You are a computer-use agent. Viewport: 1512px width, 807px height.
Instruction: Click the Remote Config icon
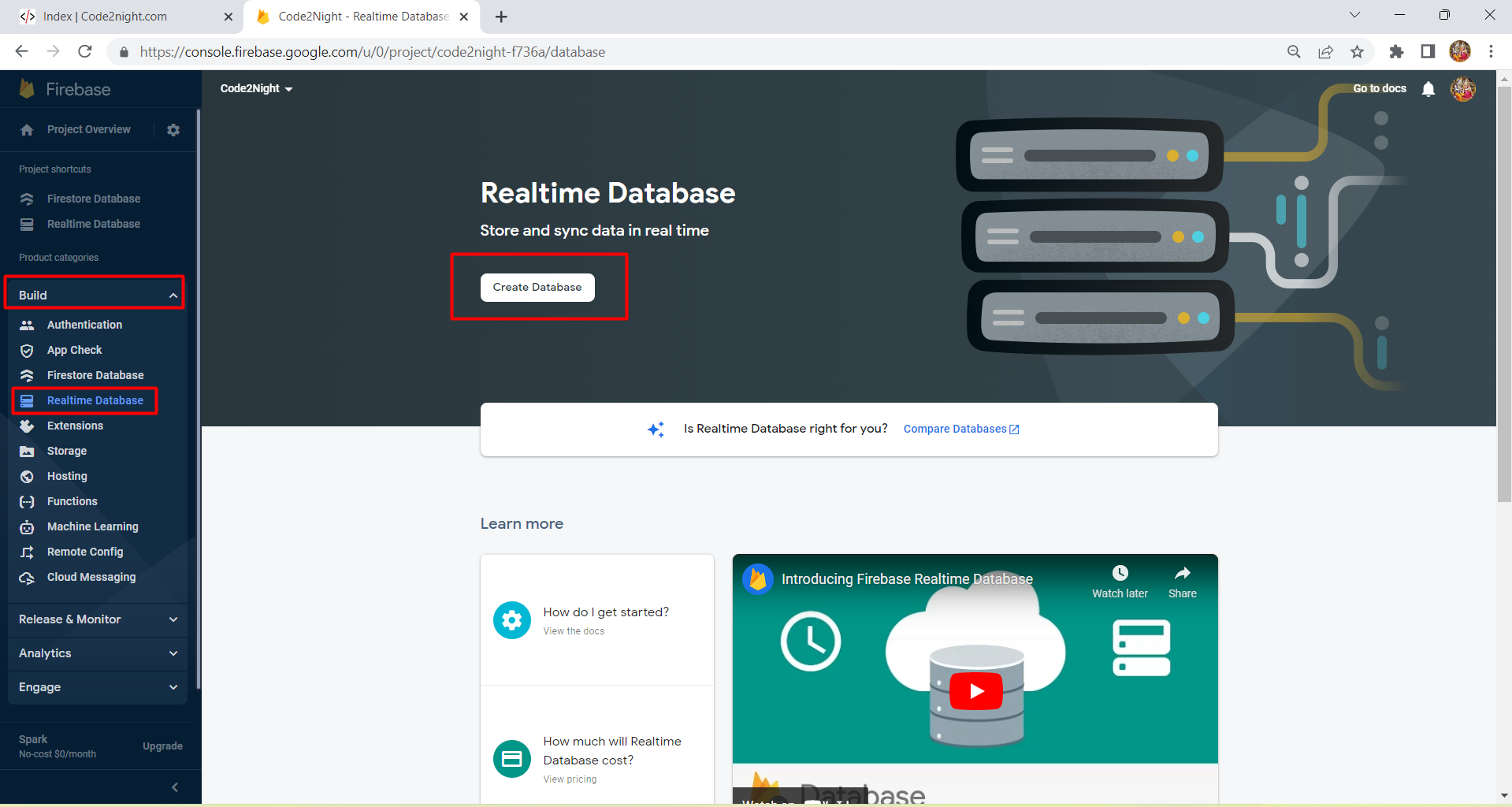(27, 552)
